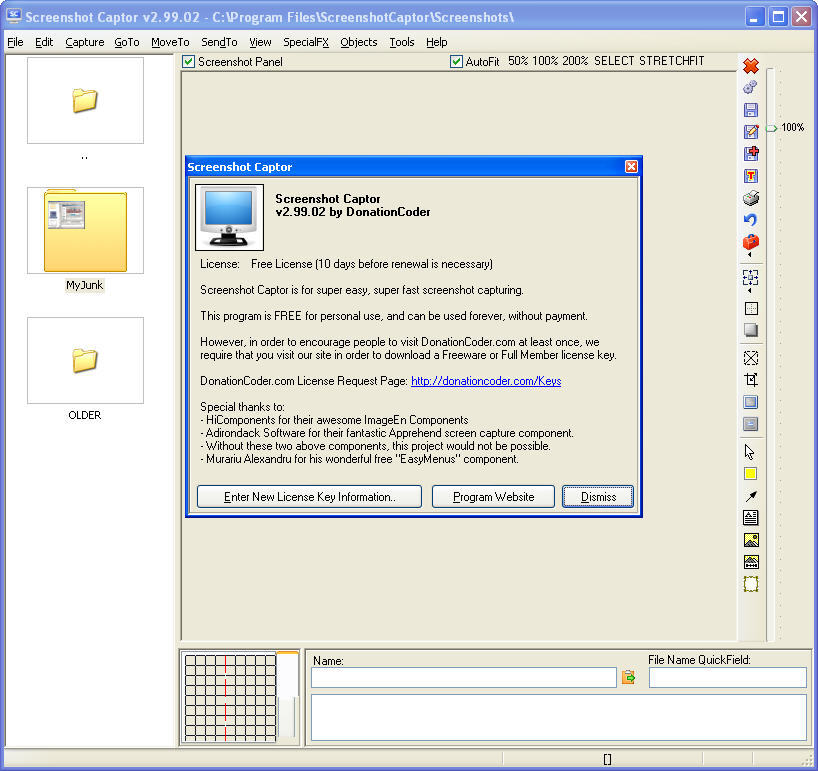Open the SpecialFX menu
Screen dimensions: 818x771
pyautogui.click(x=304, y=42)
